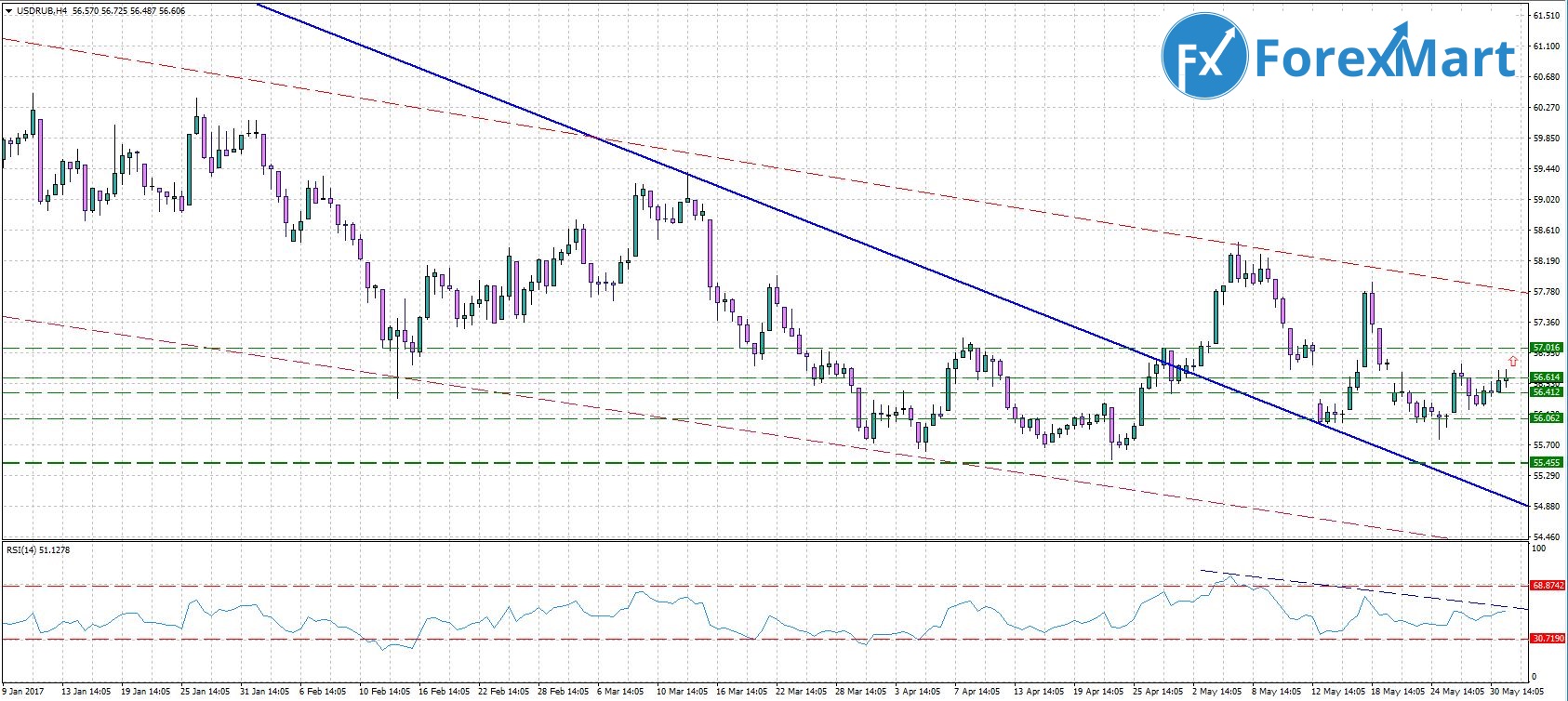This screenshot has width=1568, height=701.
Task: Click the 61.510 value on price scale
Action: tap(1546, 15)
